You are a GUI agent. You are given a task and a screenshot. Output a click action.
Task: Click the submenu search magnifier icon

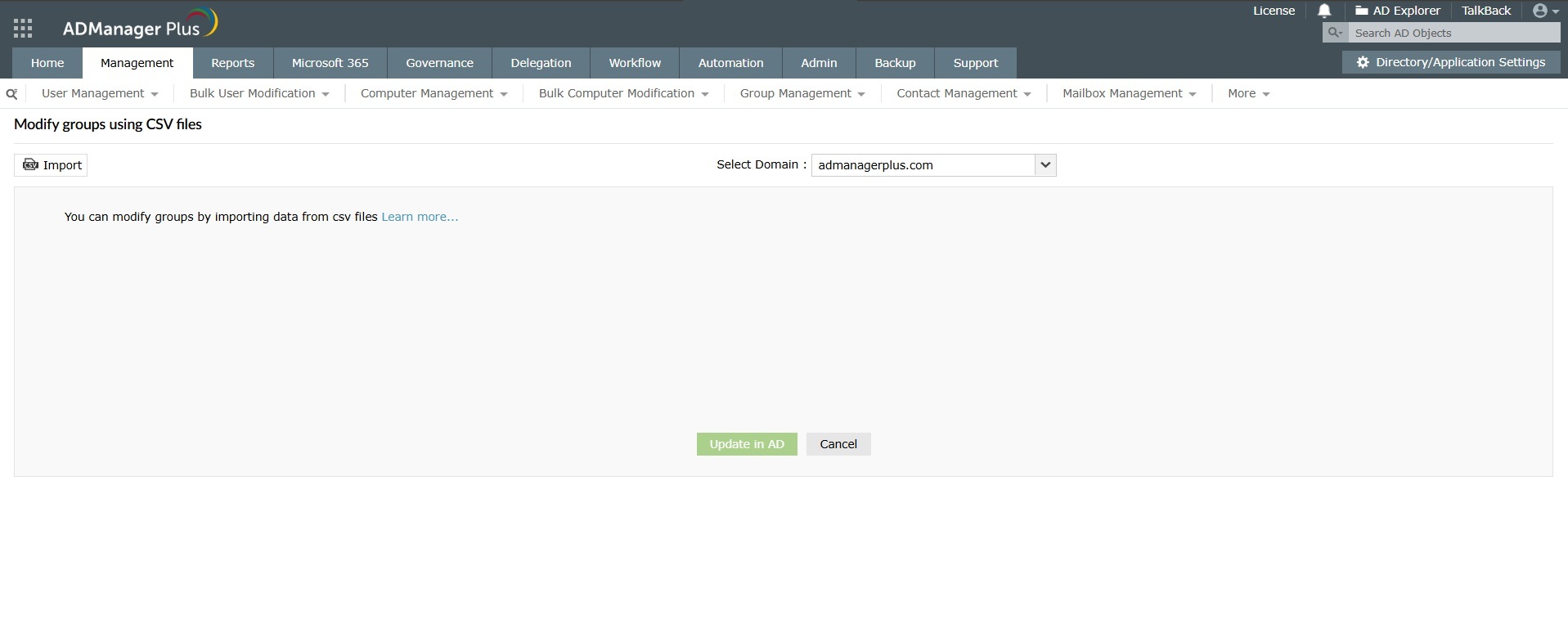pyautogui.click(x=11, y=94)
